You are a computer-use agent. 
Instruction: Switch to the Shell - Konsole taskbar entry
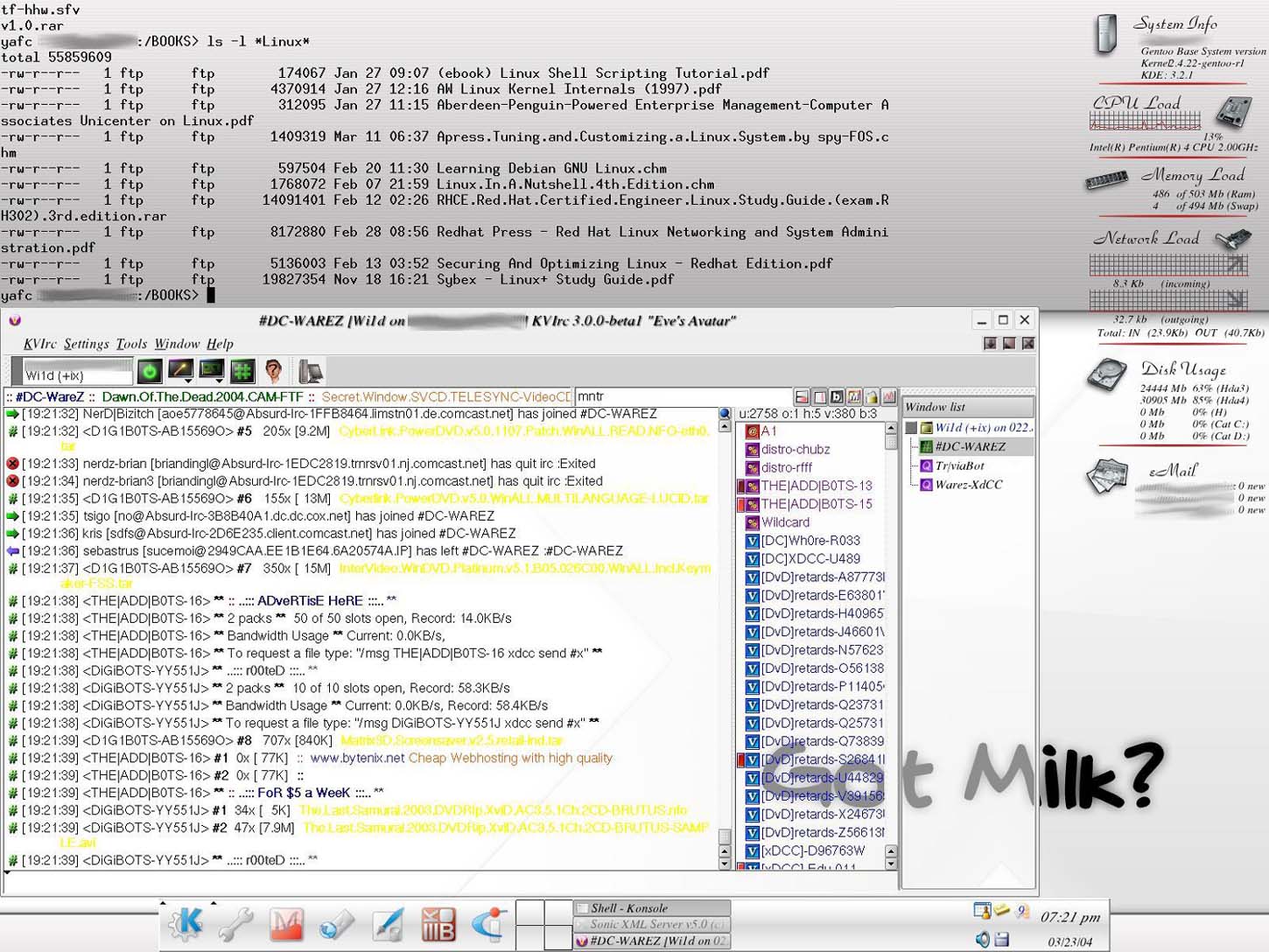[652, 908]
